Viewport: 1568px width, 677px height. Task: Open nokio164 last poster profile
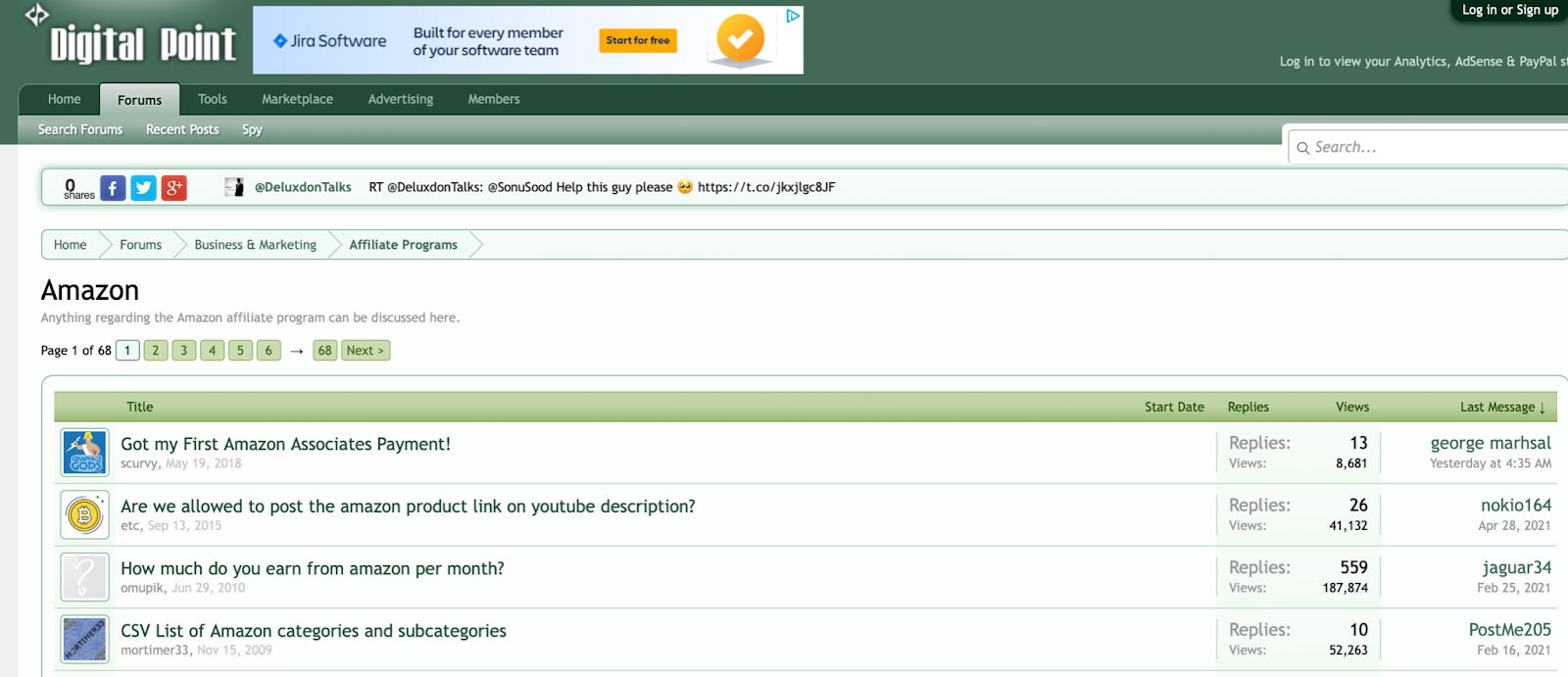click(x=1516, y=506)
